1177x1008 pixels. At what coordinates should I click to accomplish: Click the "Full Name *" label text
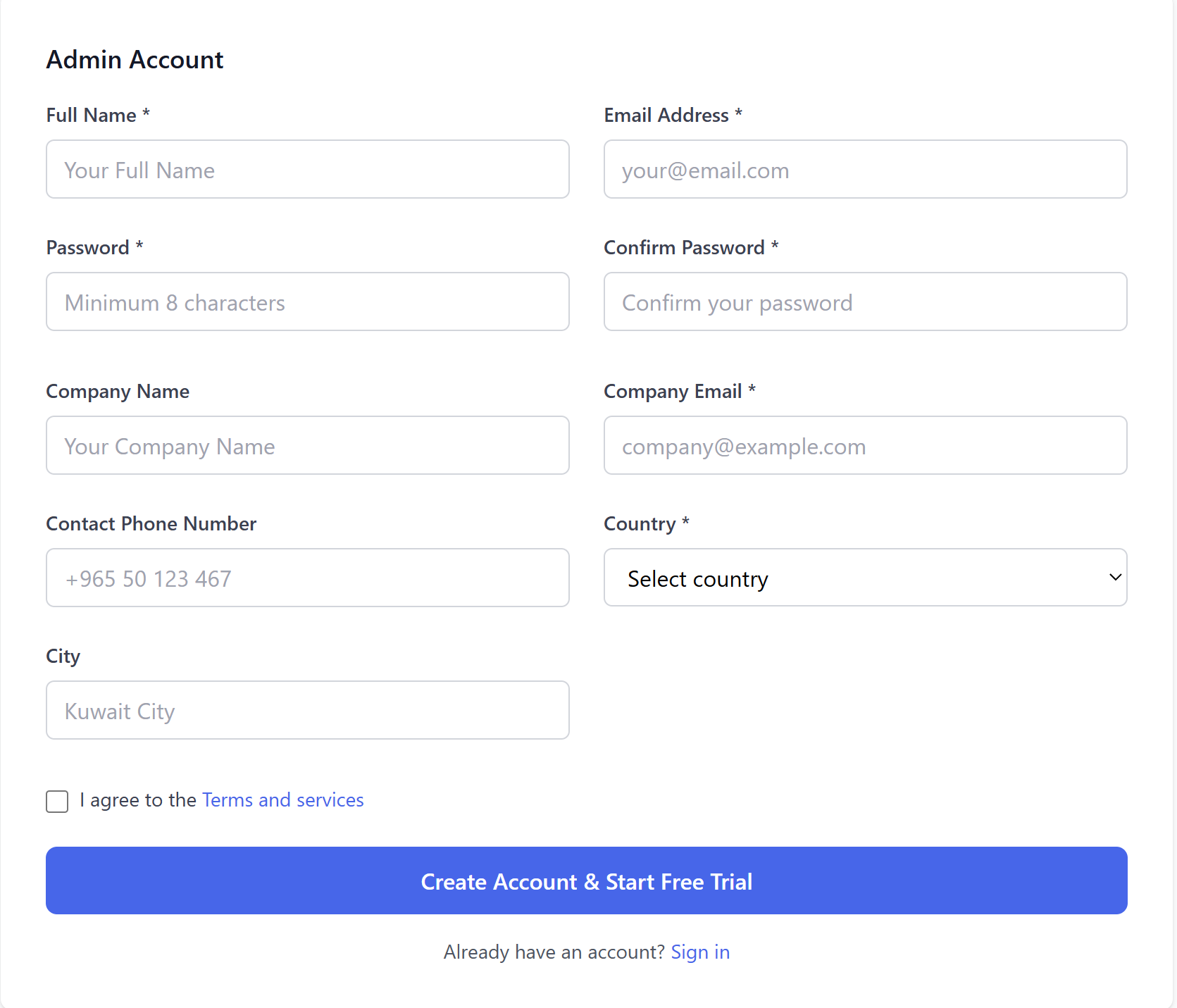[98, 115]
